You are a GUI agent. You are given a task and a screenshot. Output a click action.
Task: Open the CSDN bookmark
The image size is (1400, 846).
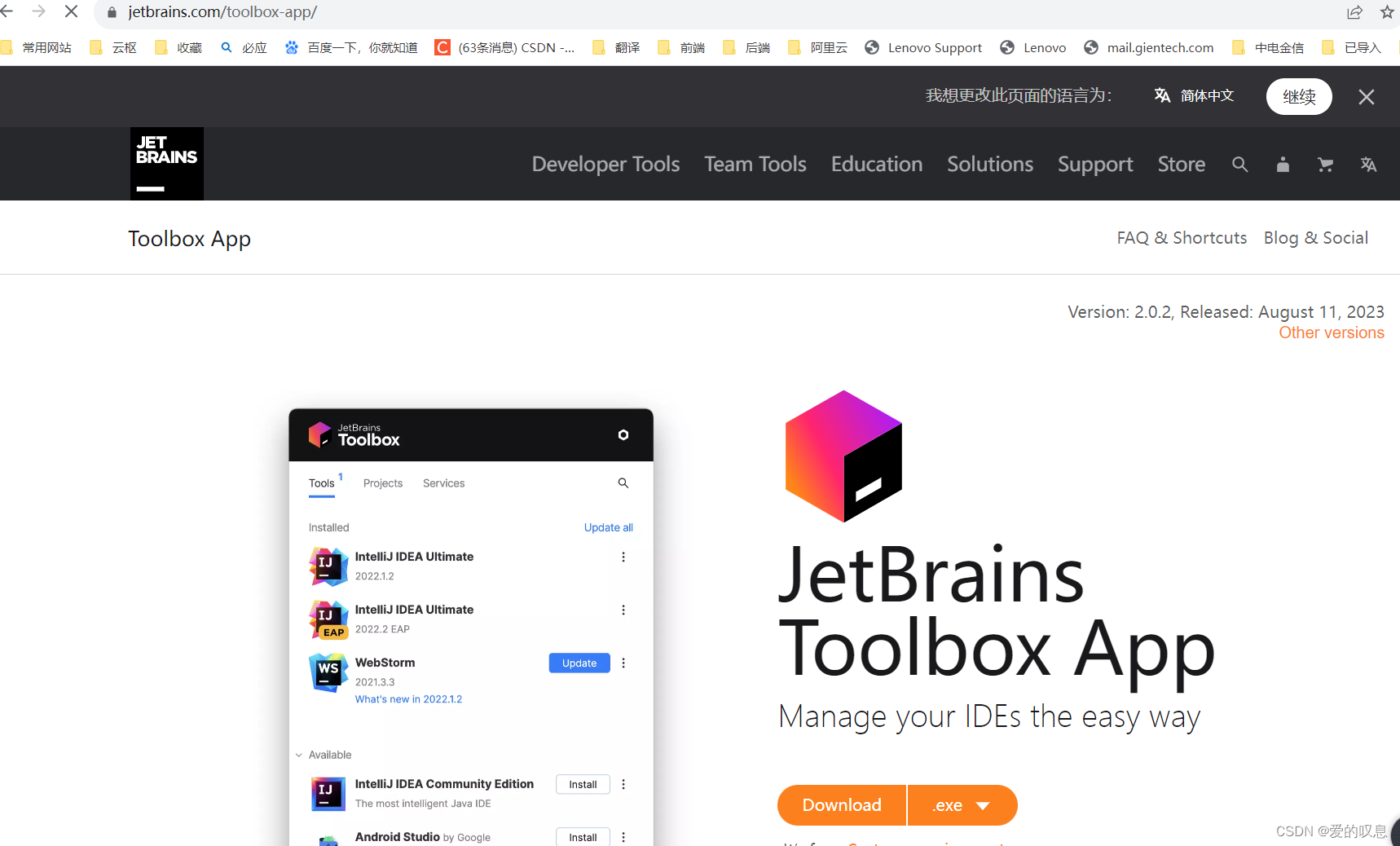[x=504, y=48]
